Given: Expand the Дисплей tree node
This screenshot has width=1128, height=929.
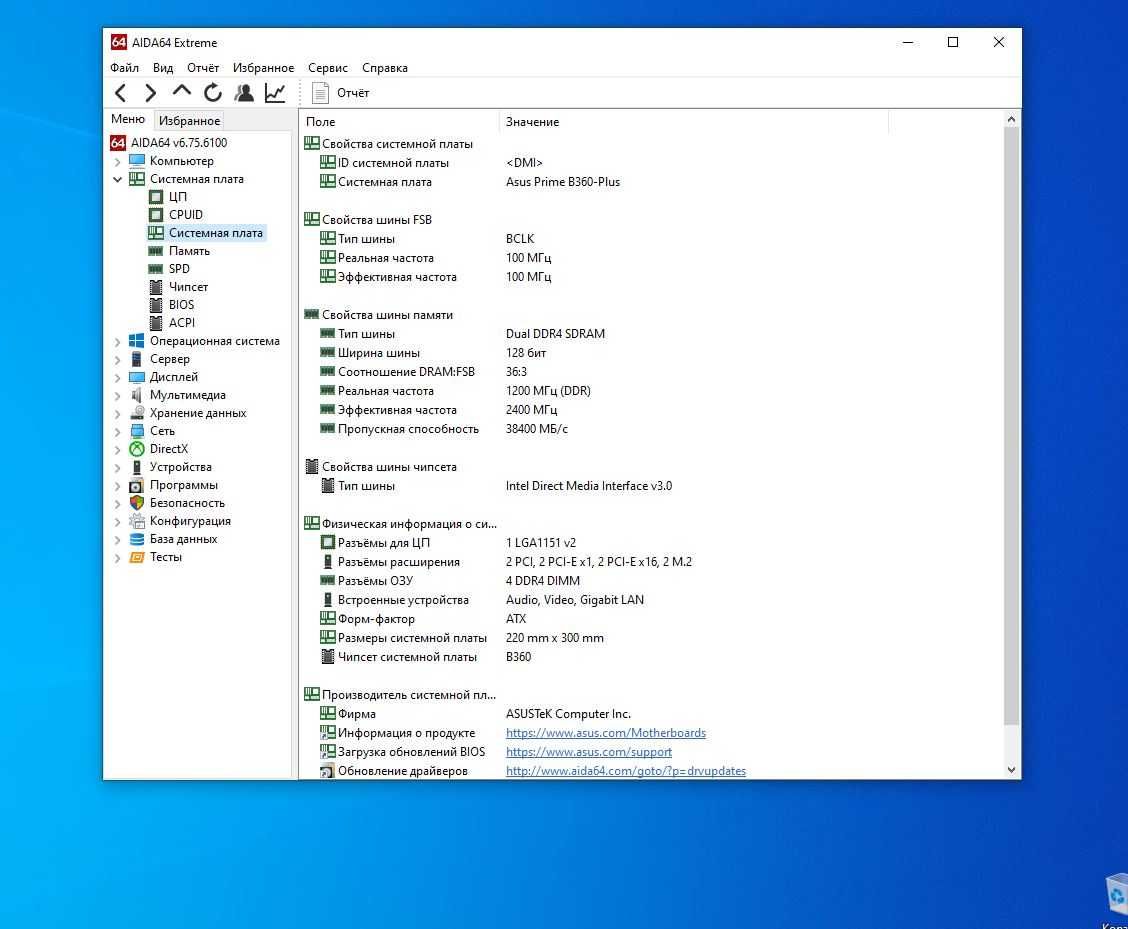Looking at the screenshot, I should click(x=117, y=377).
